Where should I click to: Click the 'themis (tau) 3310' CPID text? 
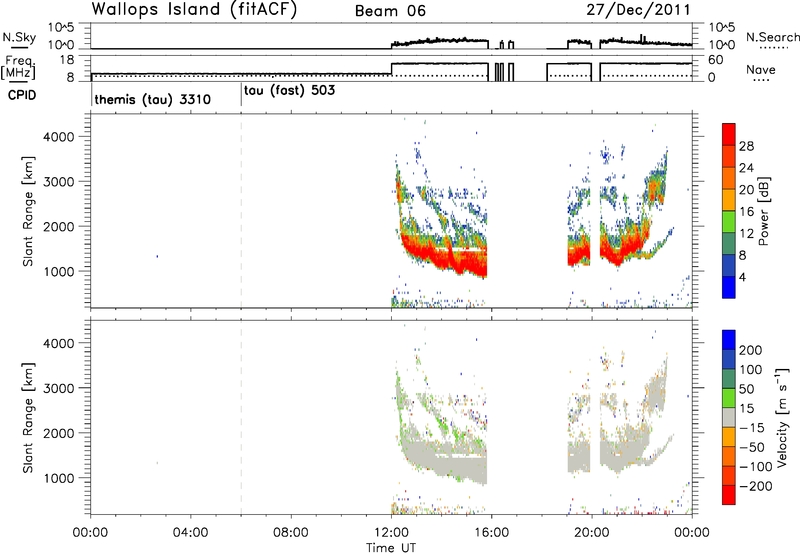pos(153,99)
